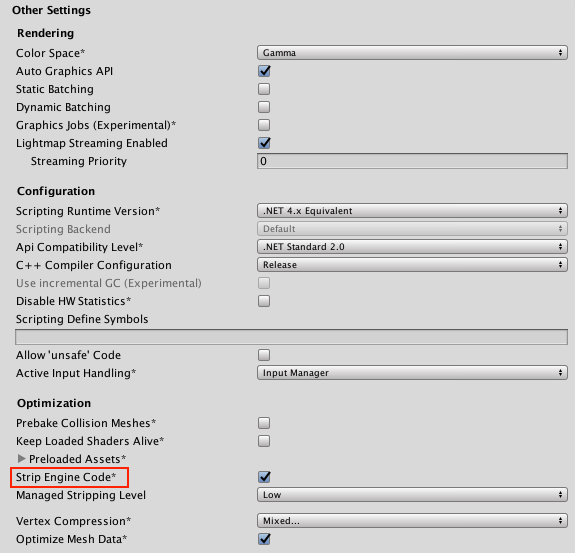
Task: Disable Lightmap Streaming Enabled checkbox
Action: click(x=264, y=143)
